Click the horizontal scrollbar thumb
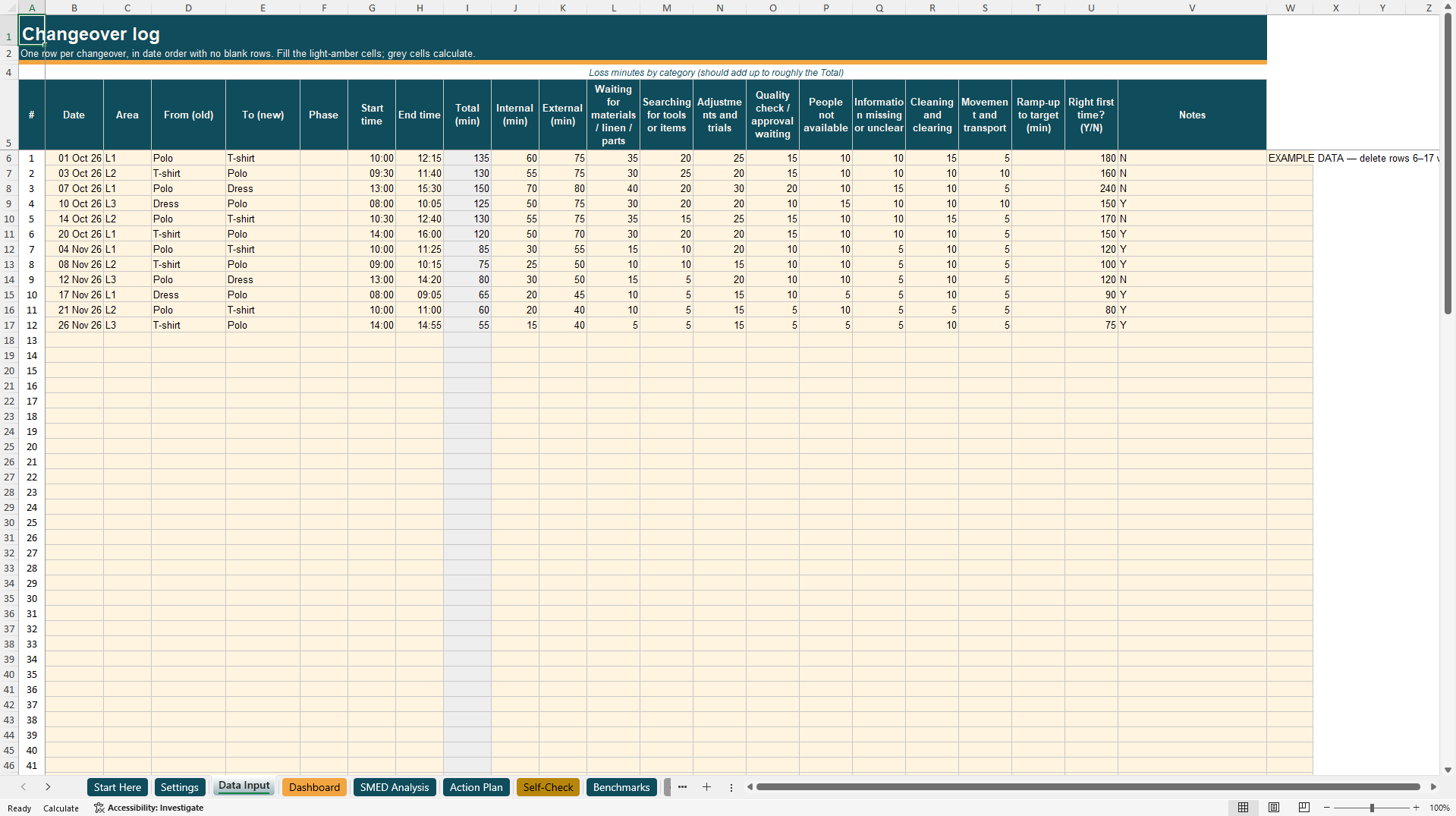This screenshot has height=816, width=1456. pyautogui.click(x=1087, y=787)
